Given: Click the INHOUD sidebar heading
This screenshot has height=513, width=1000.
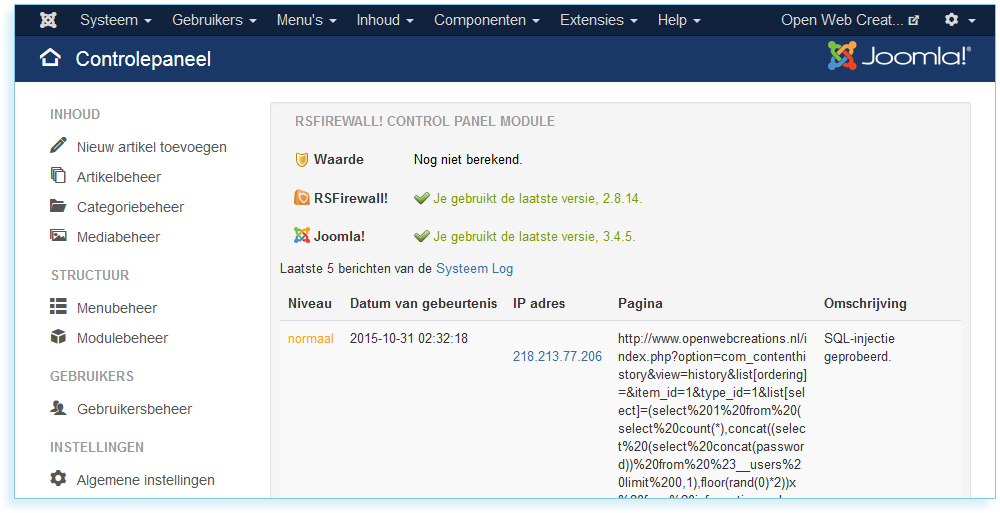Looking at the screenshot, I should coord(75,114).
